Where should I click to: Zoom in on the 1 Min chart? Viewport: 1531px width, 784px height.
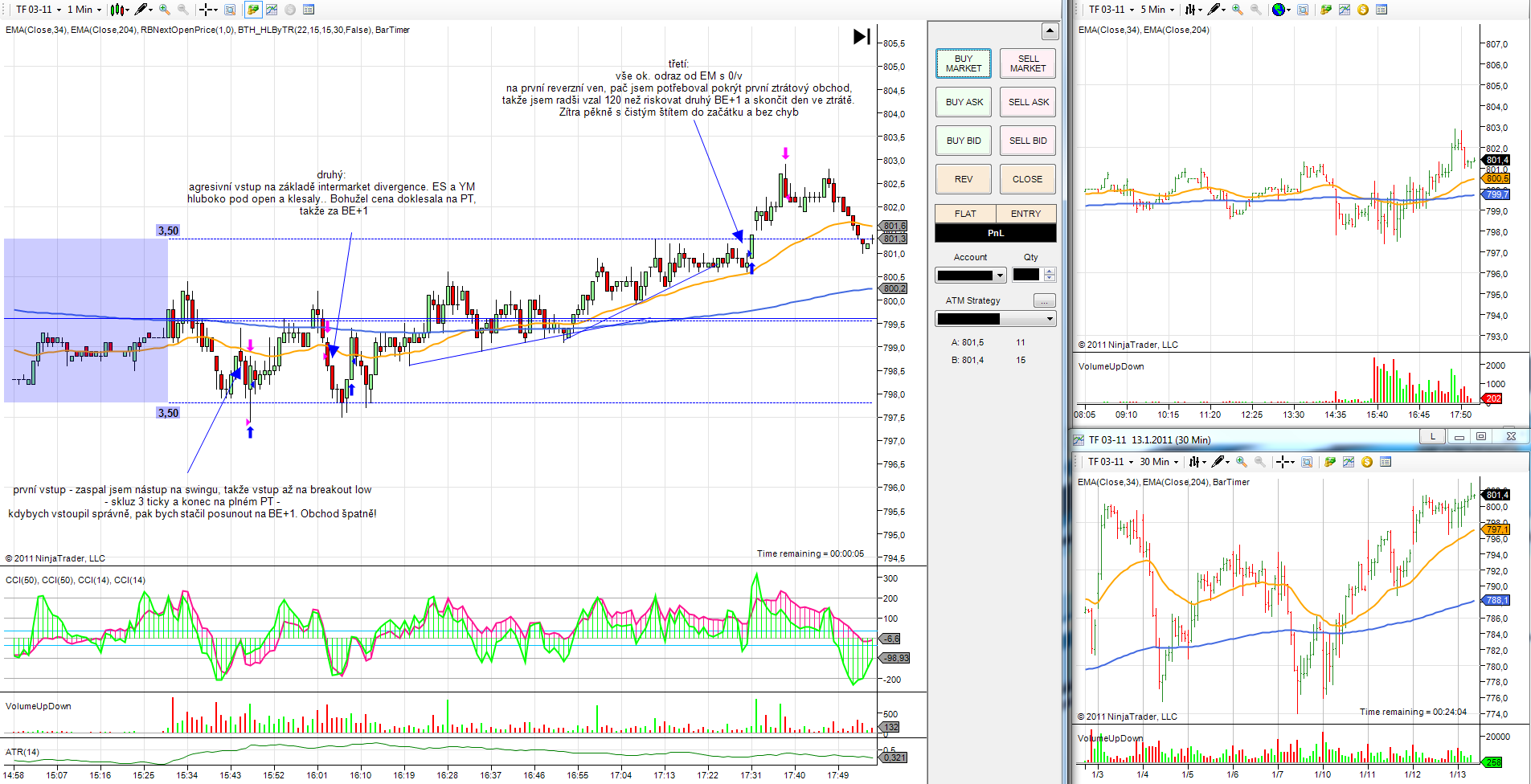[x=165, y=10]
